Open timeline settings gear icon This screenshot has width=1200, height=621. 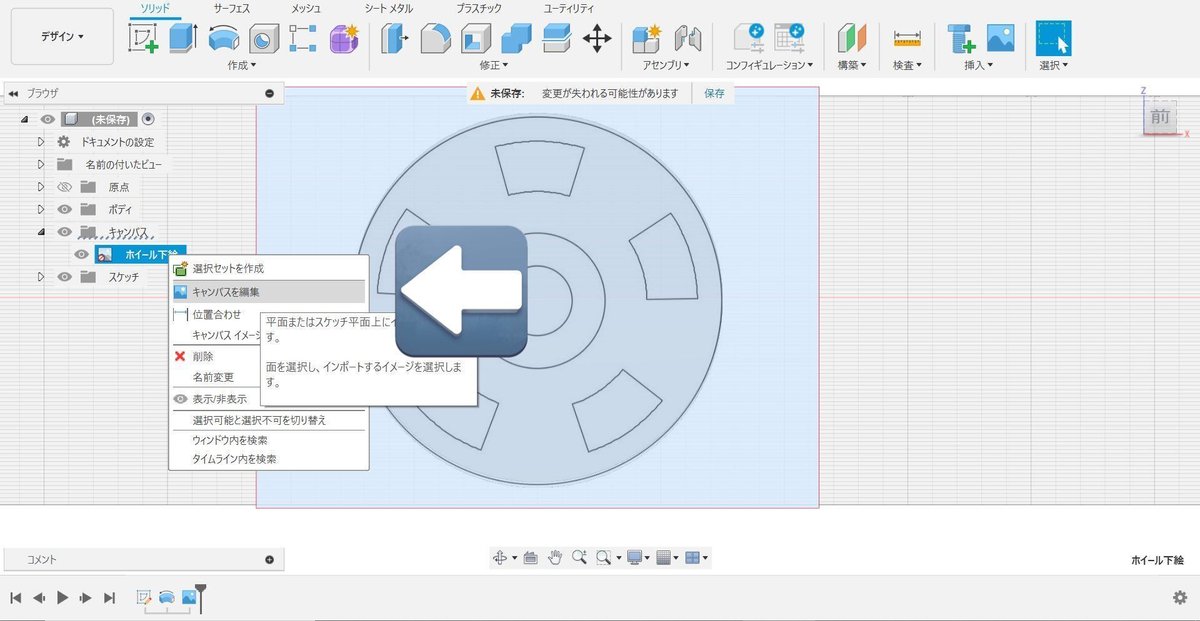[1180, 597]
